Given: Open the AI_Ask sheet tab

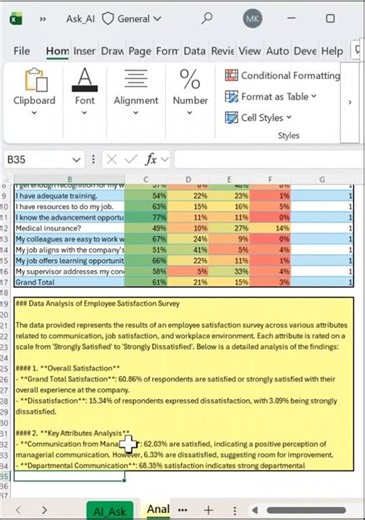Looking at the screenshot, I should [x=110, y=510].
